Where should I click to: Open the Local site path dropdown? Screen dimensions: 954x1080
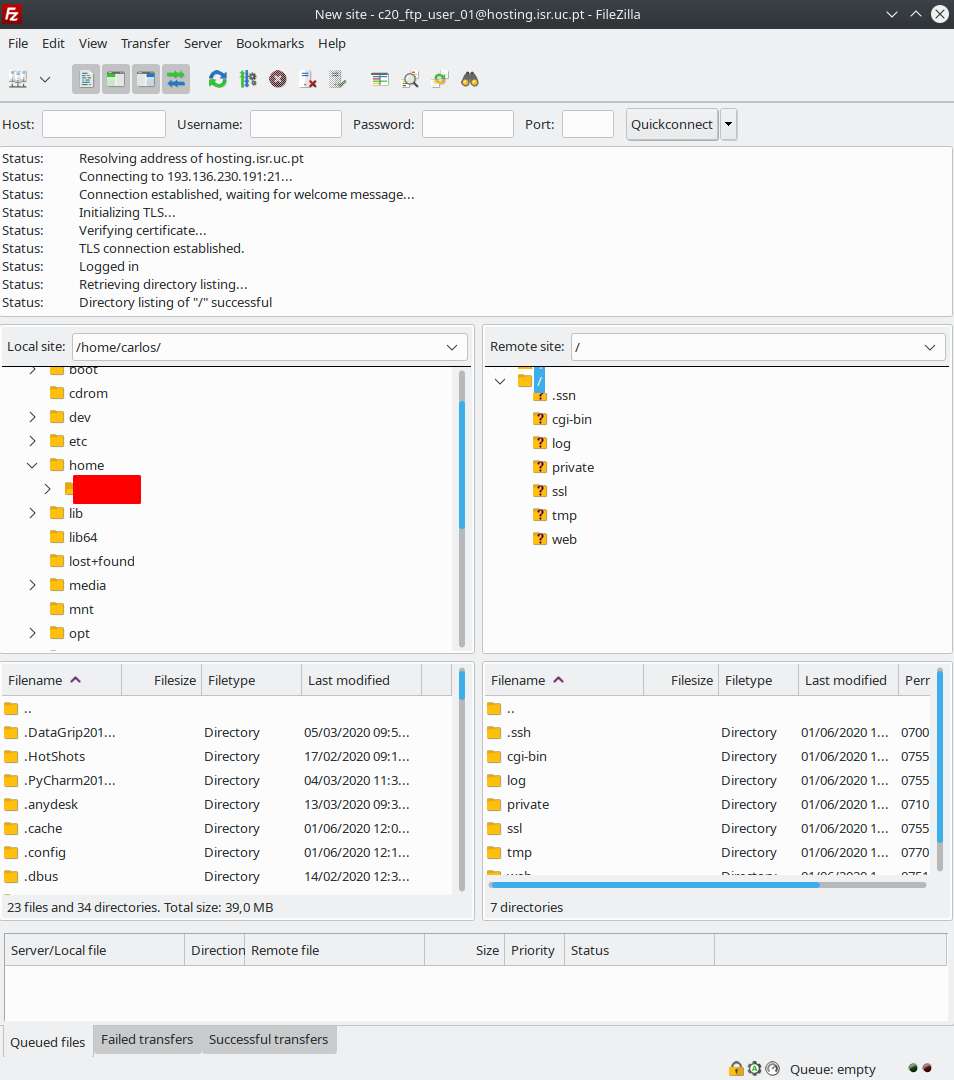point(452,347)
